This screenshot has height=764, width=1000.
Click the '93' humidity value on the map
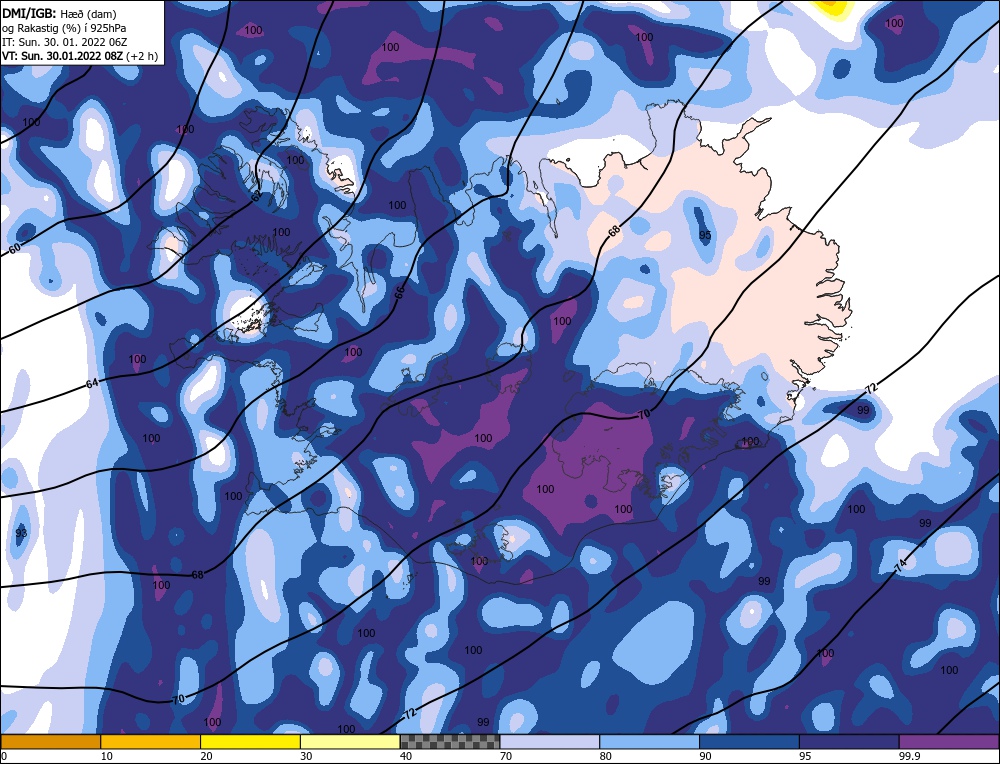[x=21, y=533]
